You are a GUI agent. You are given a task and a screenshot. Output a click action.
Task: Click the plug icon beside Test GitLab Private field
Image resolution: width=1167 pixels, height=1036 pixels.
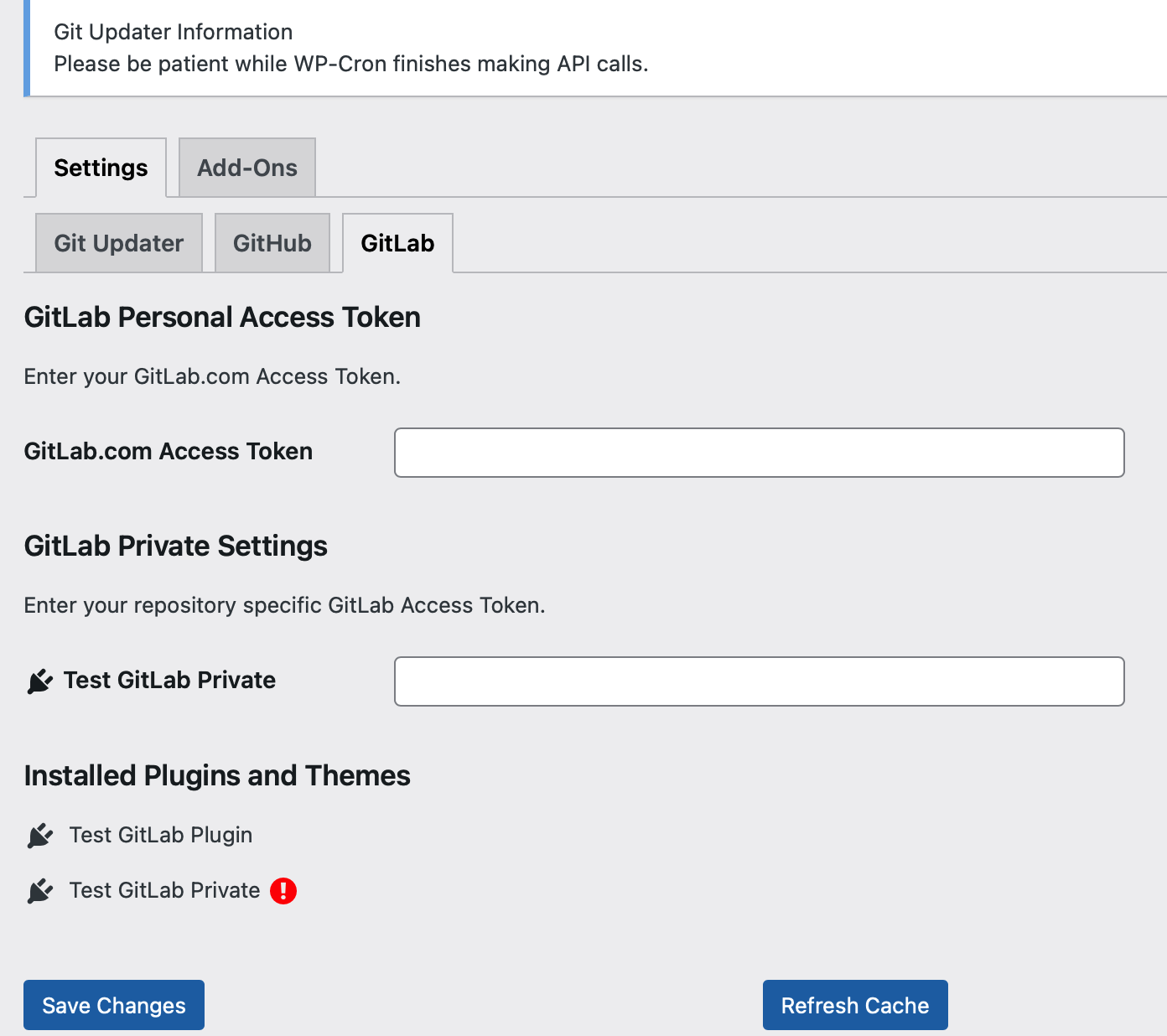tap(40, 681)
